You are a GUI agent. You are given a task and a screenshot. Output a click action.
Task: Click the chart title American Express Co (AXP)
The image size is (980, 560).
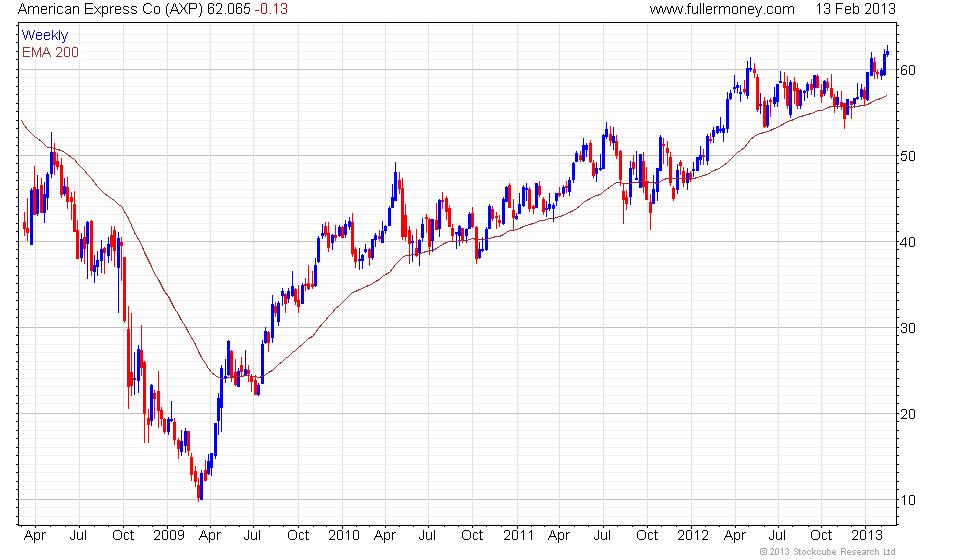pyautogui.click(x=110, y=9)
